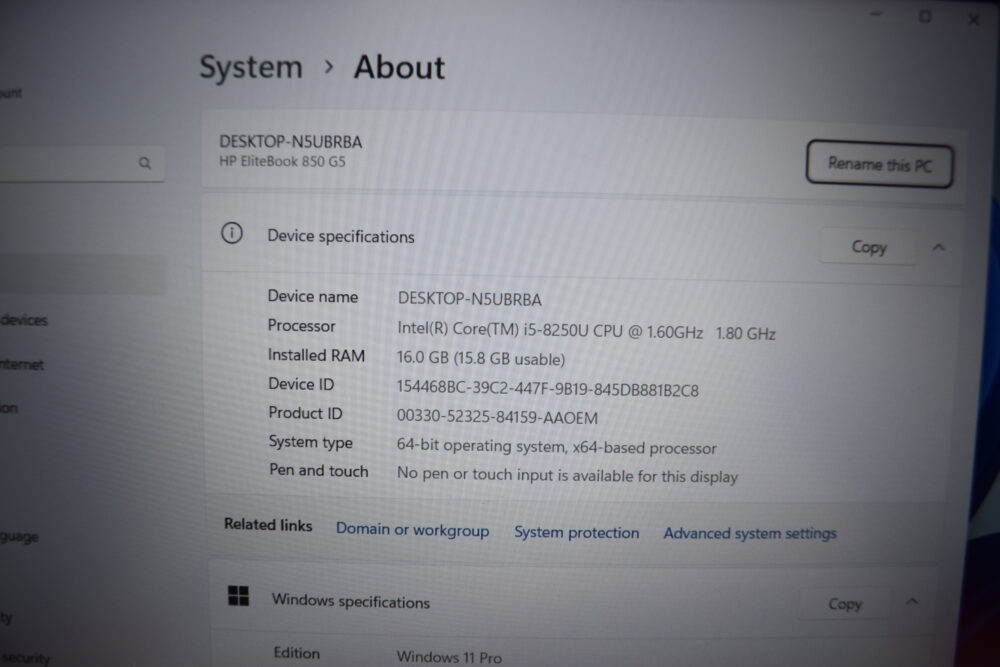This screenshot has width=1000, height=667.
Task: Select the Intel Core i5-8250U processor value
Action: 586,330
